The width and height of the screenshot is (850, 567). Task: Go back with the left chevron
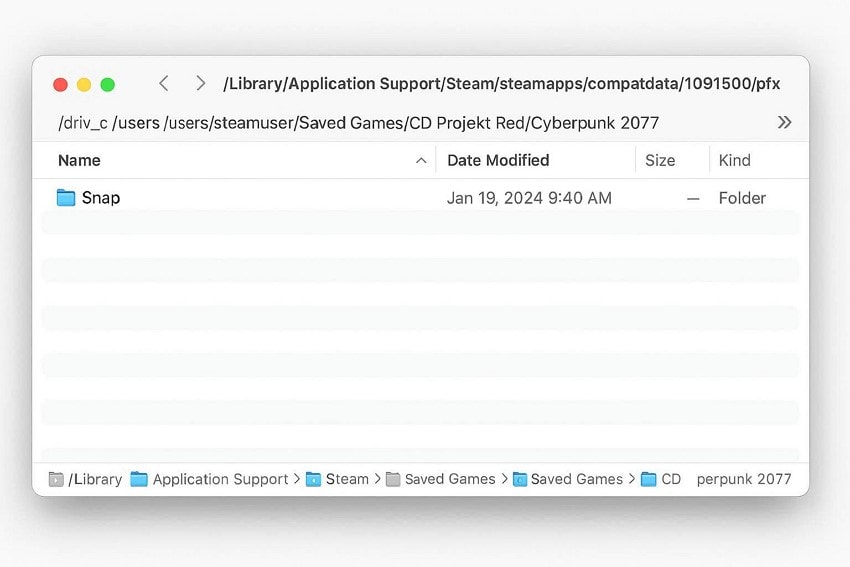coord(164,83)
